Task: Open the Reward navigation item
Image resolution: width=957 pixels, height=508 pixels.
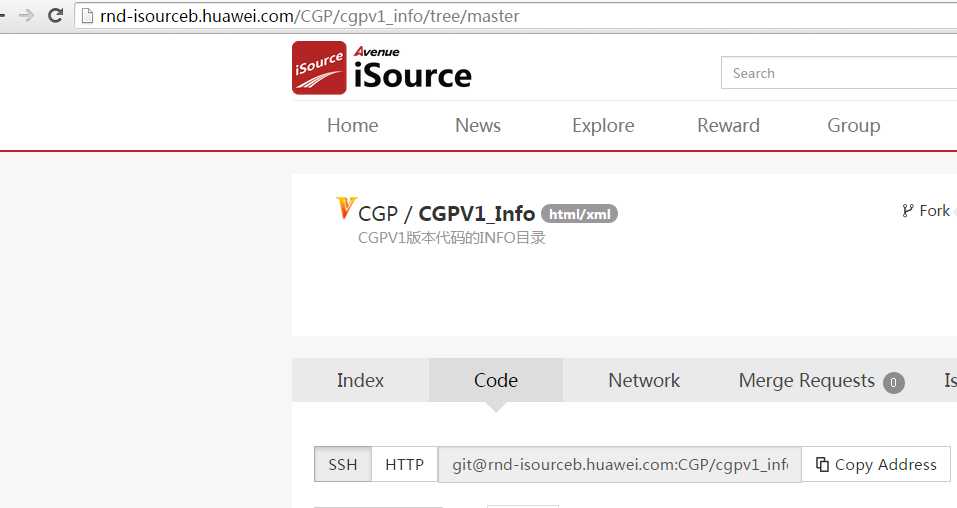Action: (x=728, y=125)
